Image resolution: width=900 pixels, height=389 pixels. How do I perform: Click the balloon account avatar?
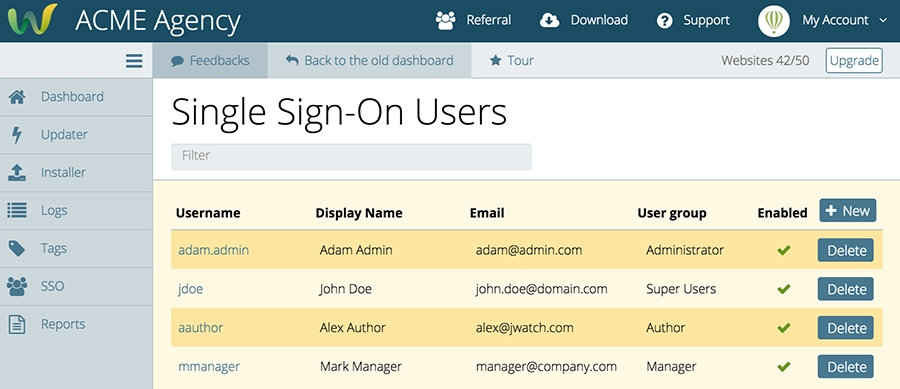[774, 21]
